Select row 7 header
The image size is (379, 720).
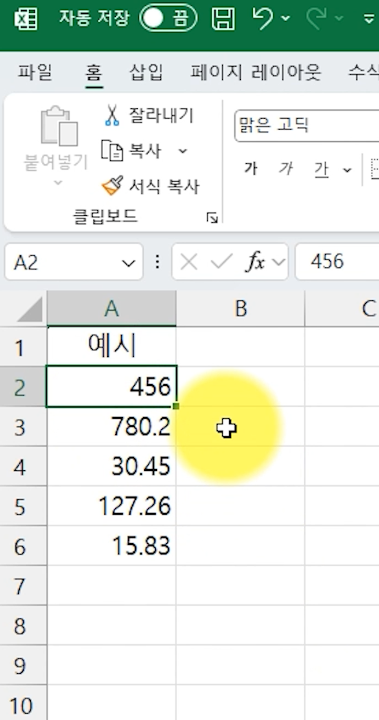(x=23, y=585)
